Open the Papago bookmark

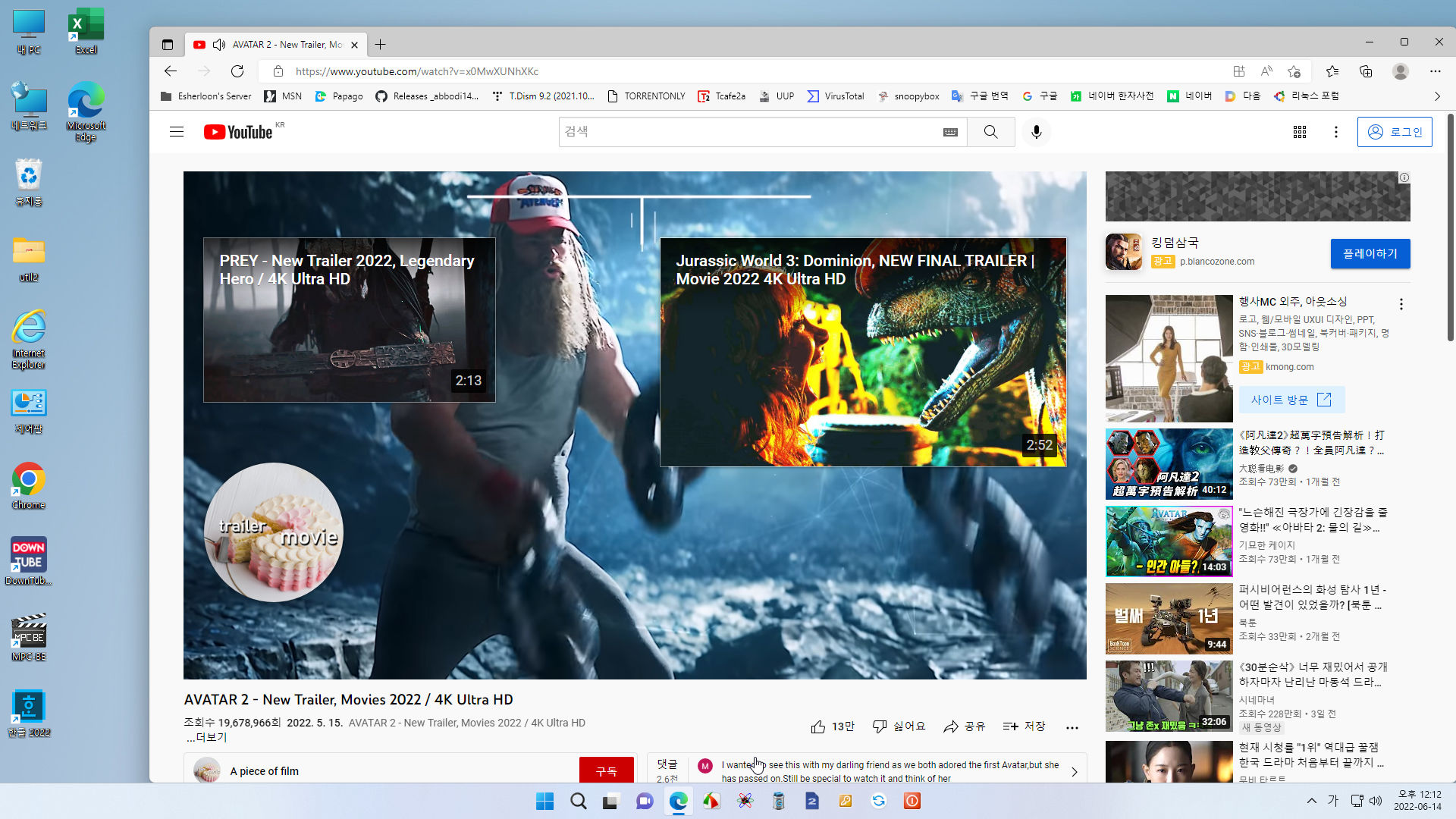339,96
